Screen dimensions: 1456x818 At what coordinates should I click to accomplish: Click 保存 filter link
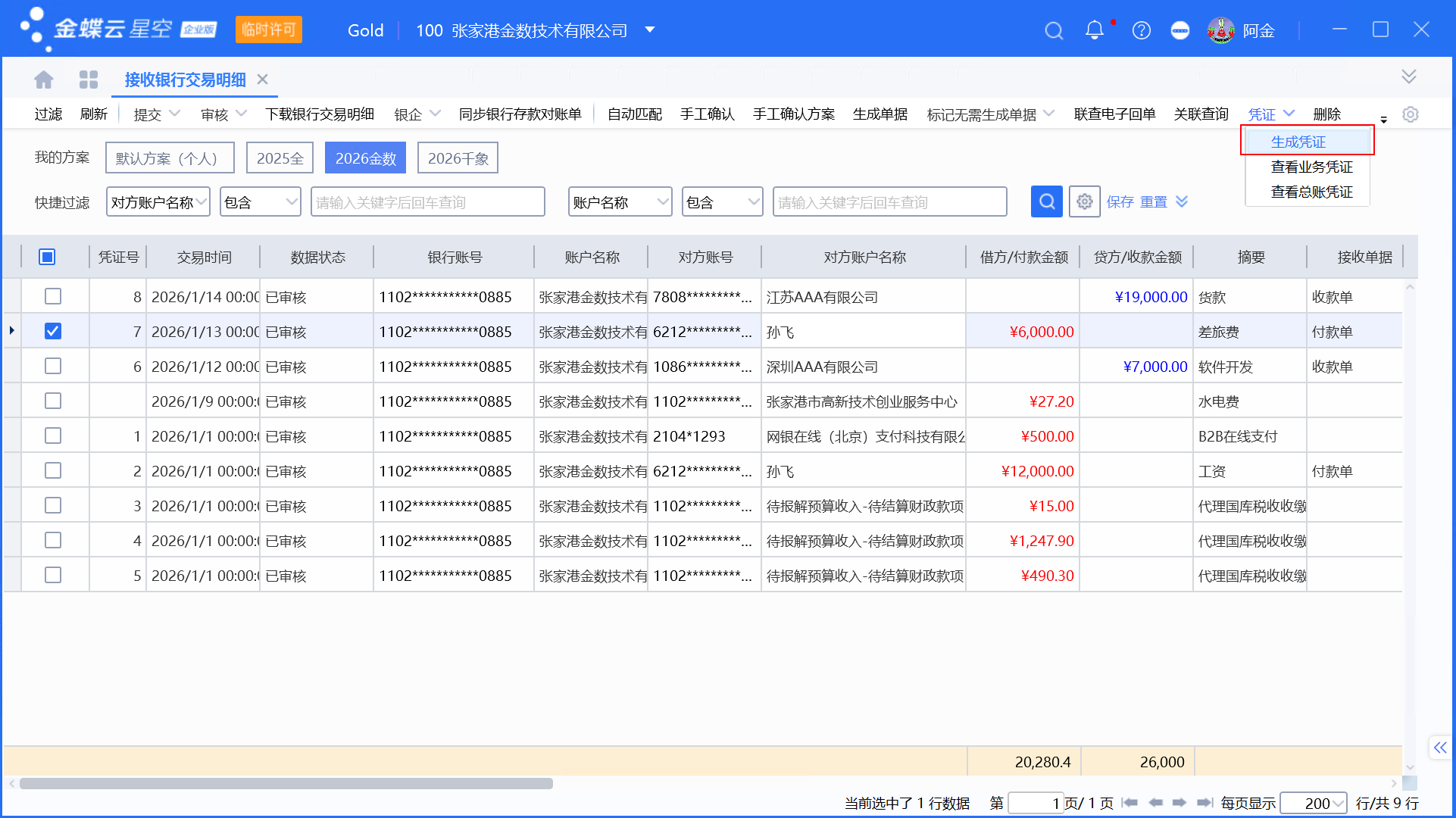click(1120, 201)
